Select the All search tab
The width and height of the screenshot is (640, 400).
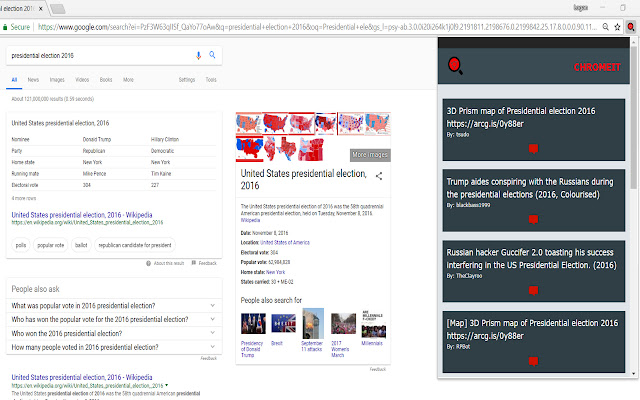(x=14, y=80)
